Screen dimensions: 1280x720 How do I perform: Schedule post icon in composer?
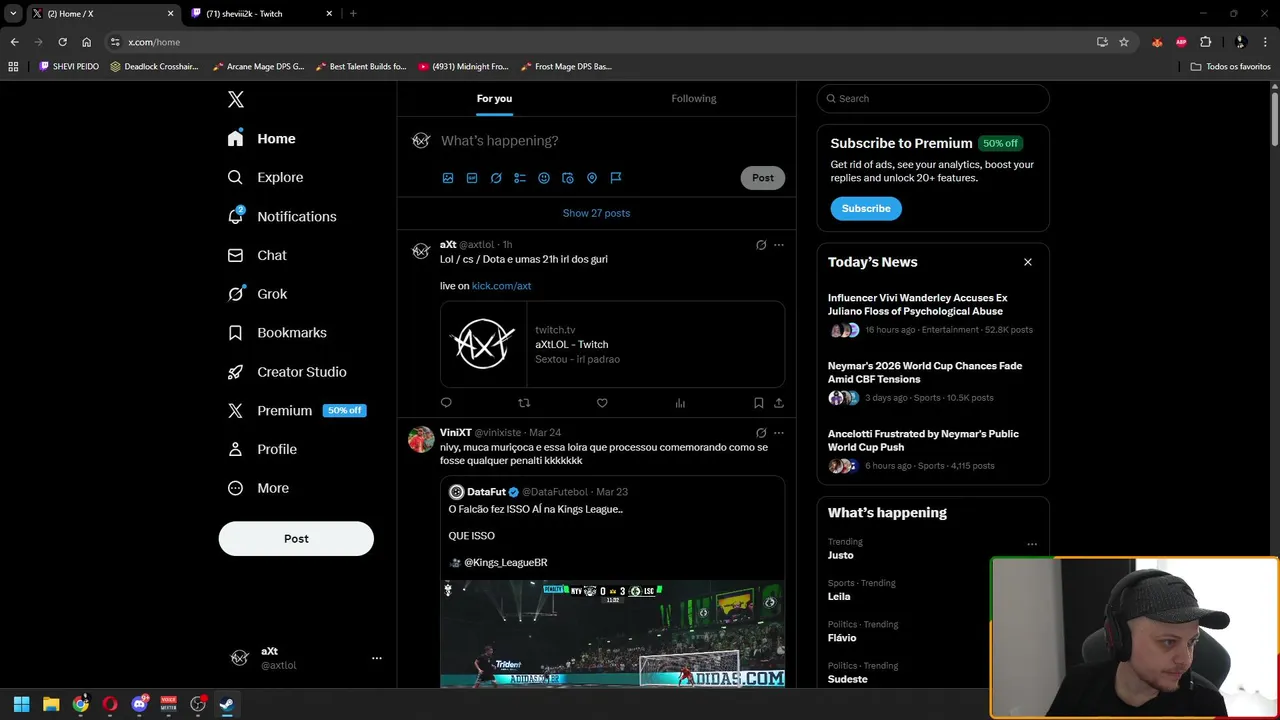tap(568, 178)
